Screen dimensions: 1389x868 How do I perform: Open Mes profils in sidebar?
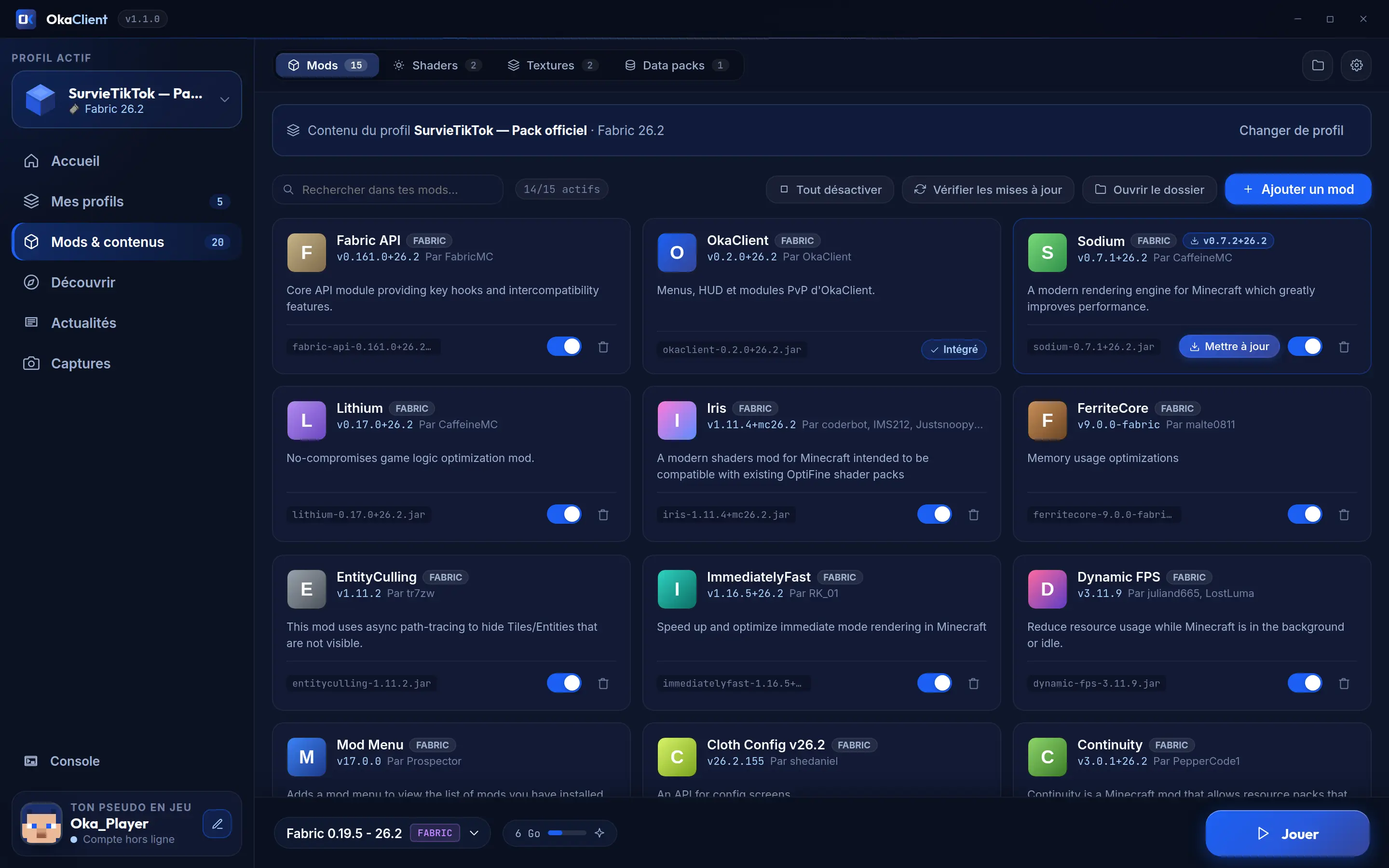126,202
